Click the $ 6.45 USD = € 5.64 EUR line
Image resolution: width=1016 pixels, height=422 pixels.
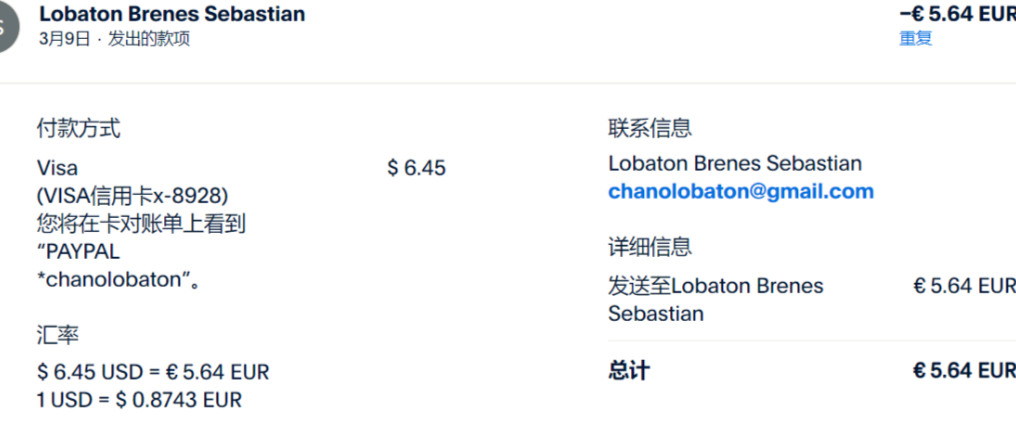153,372
